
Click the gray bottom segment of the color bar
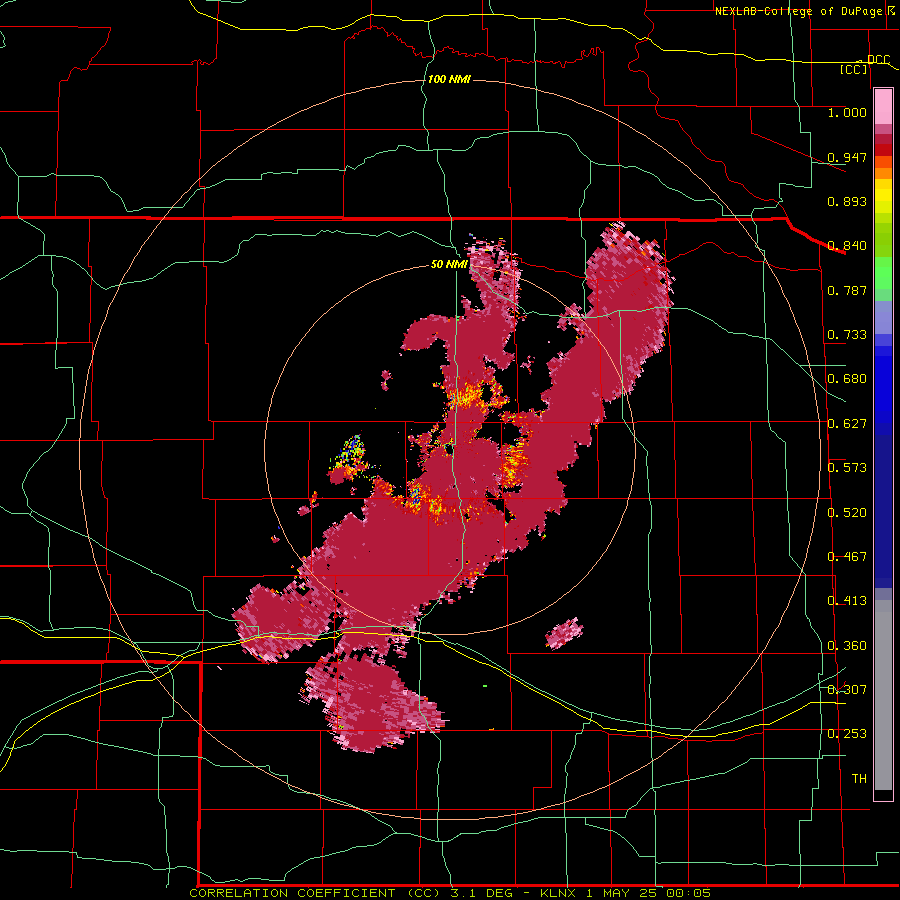click(x=883, y=695)
